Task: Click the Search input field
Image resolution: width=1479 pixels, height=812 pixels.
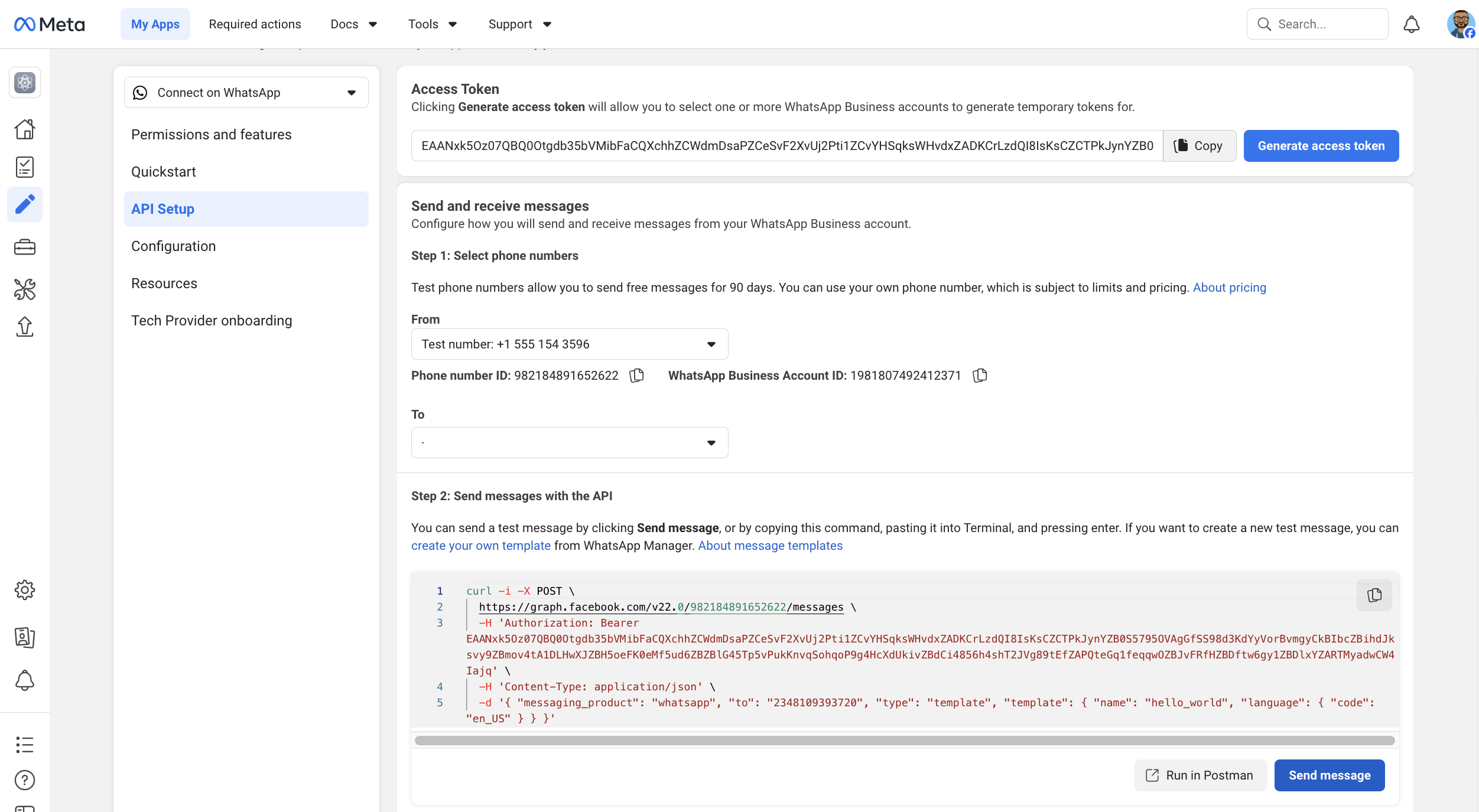Action: (1327, 24)
